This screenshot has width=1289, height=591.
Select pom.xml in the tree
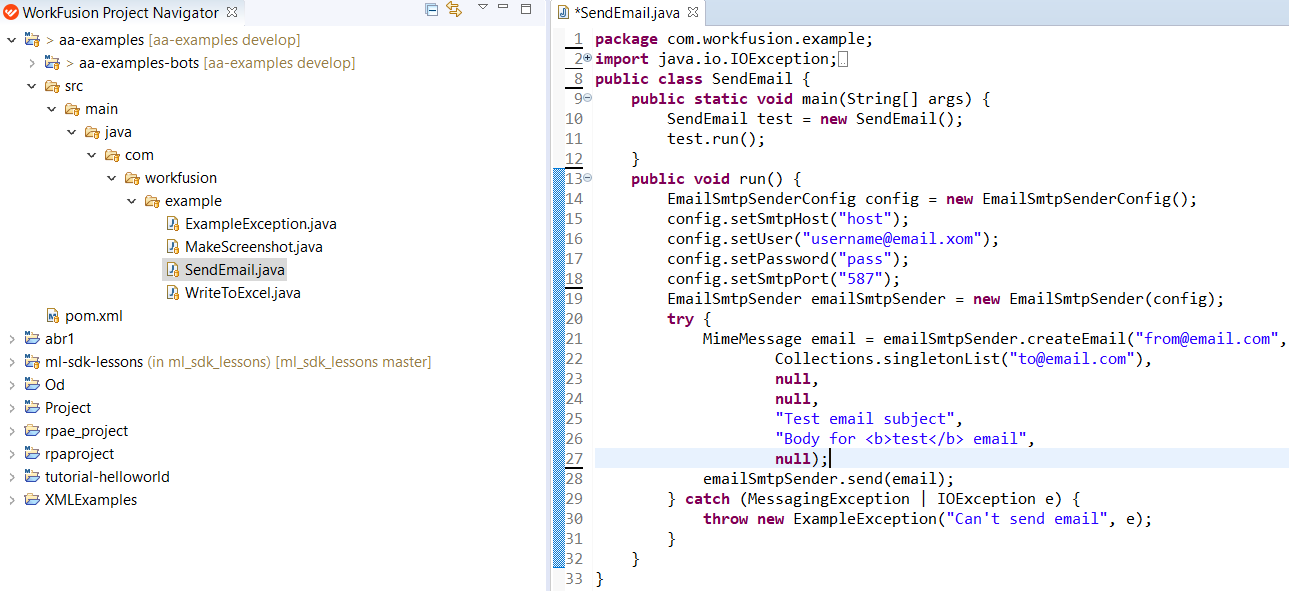(94, 316)
